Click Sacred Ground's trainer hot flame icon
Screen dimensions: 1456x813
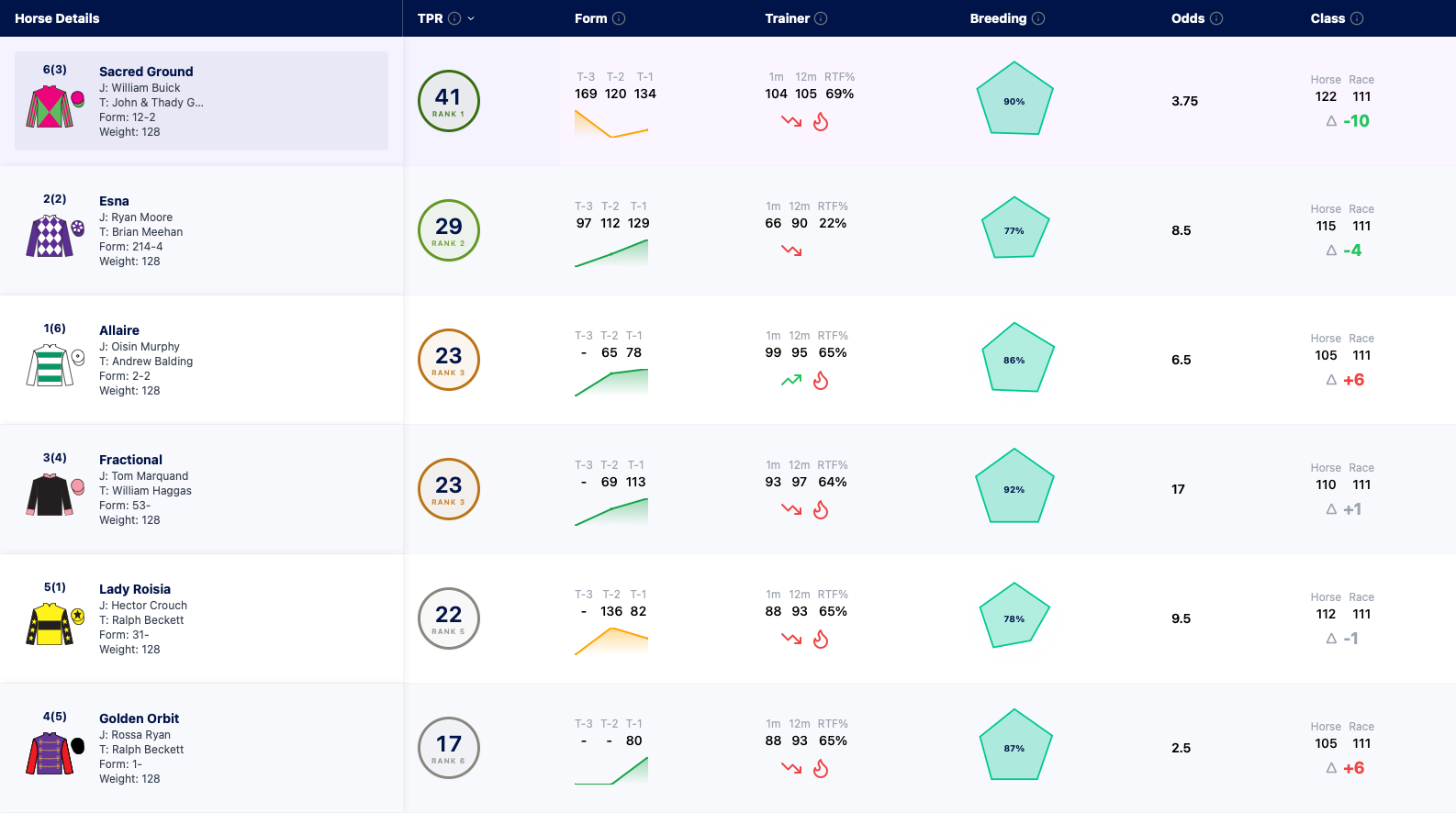click(821, 121)
